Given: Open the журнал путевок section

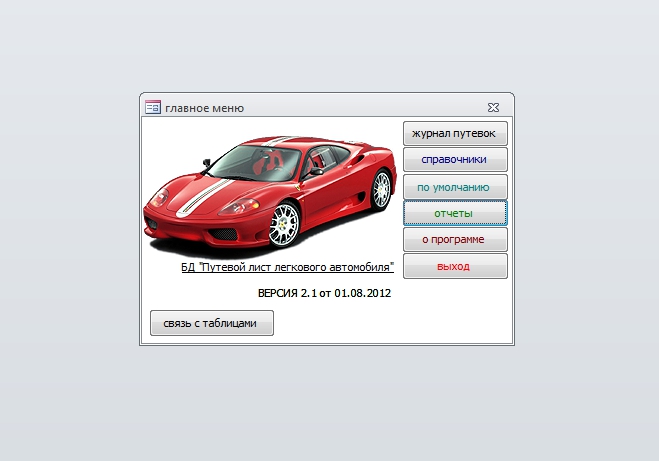Looking at the screenshot, I should (455, 133).
